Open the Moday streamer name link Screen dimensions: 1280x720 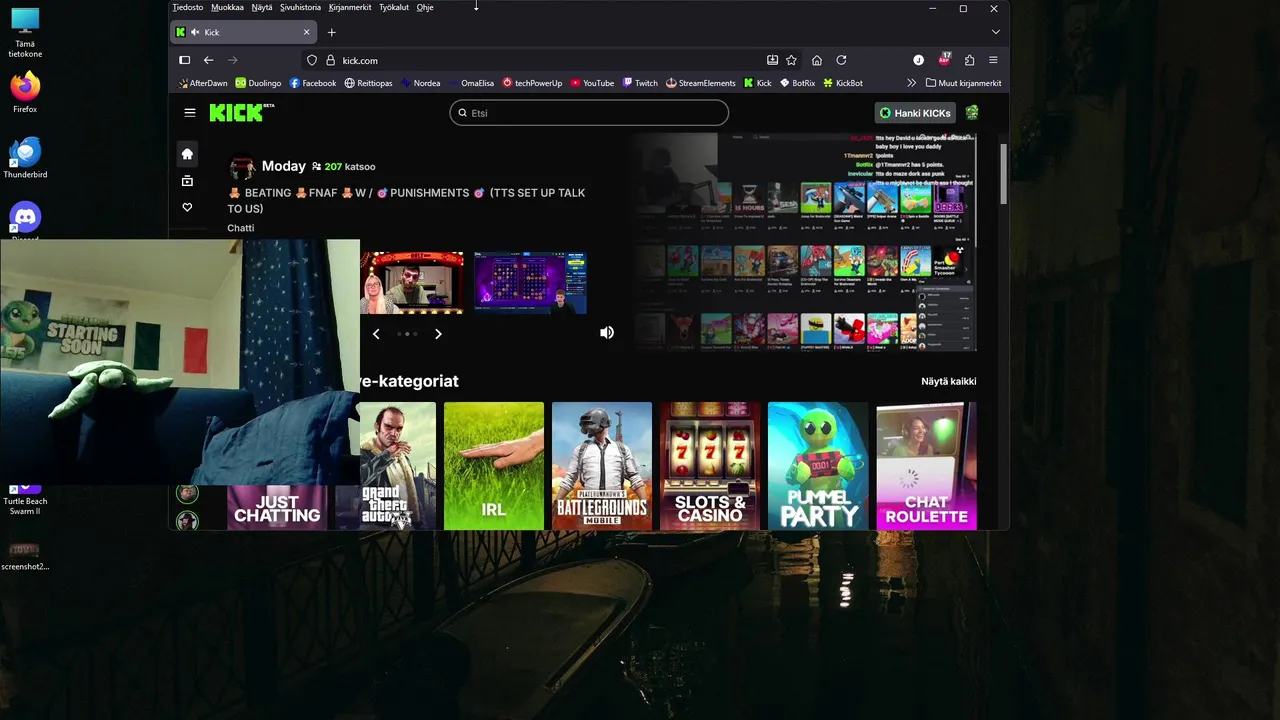tap(284, 166)
